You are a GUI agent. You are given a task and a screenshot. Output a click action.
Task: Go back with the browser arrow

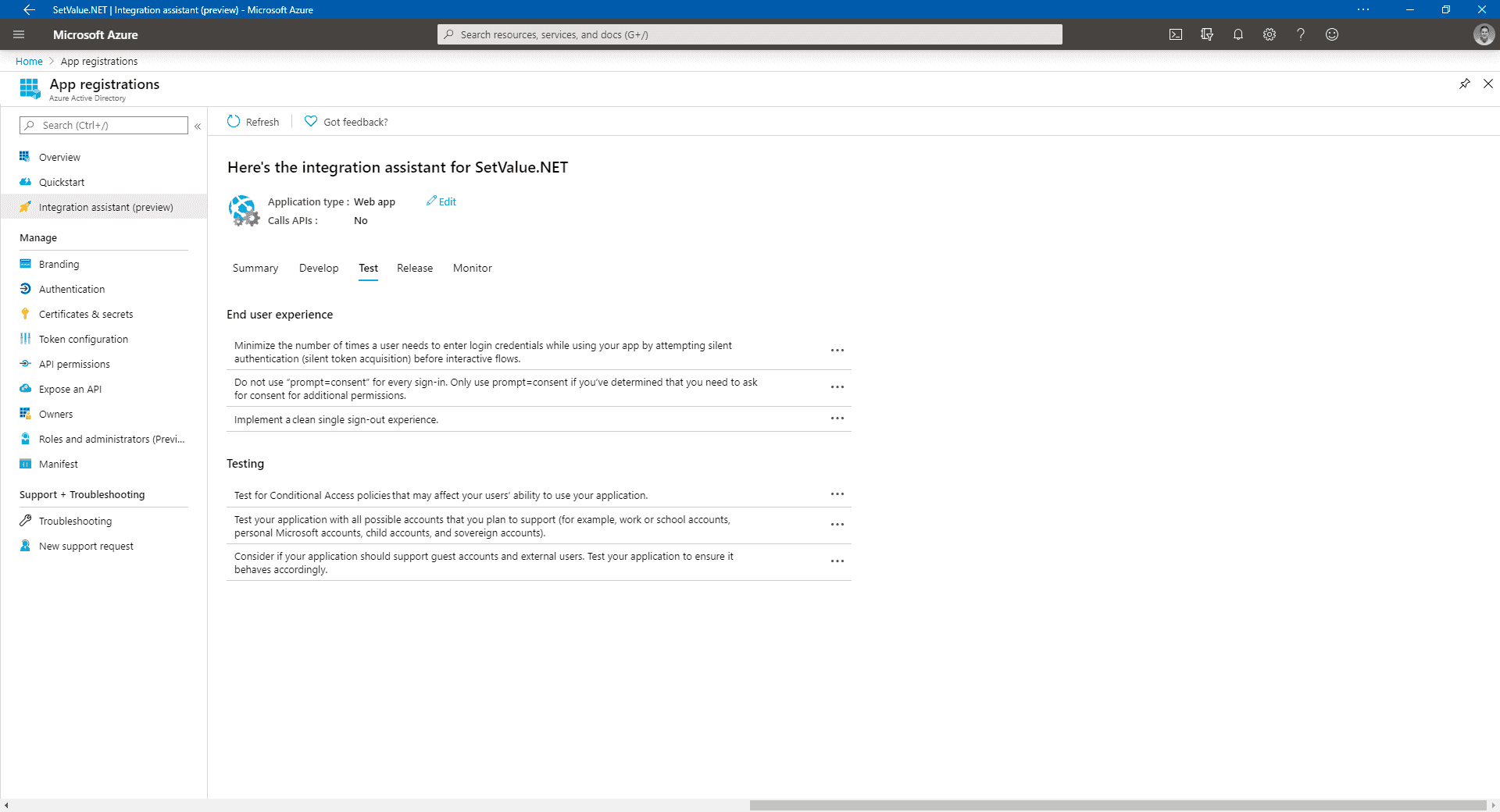(29, 9)
